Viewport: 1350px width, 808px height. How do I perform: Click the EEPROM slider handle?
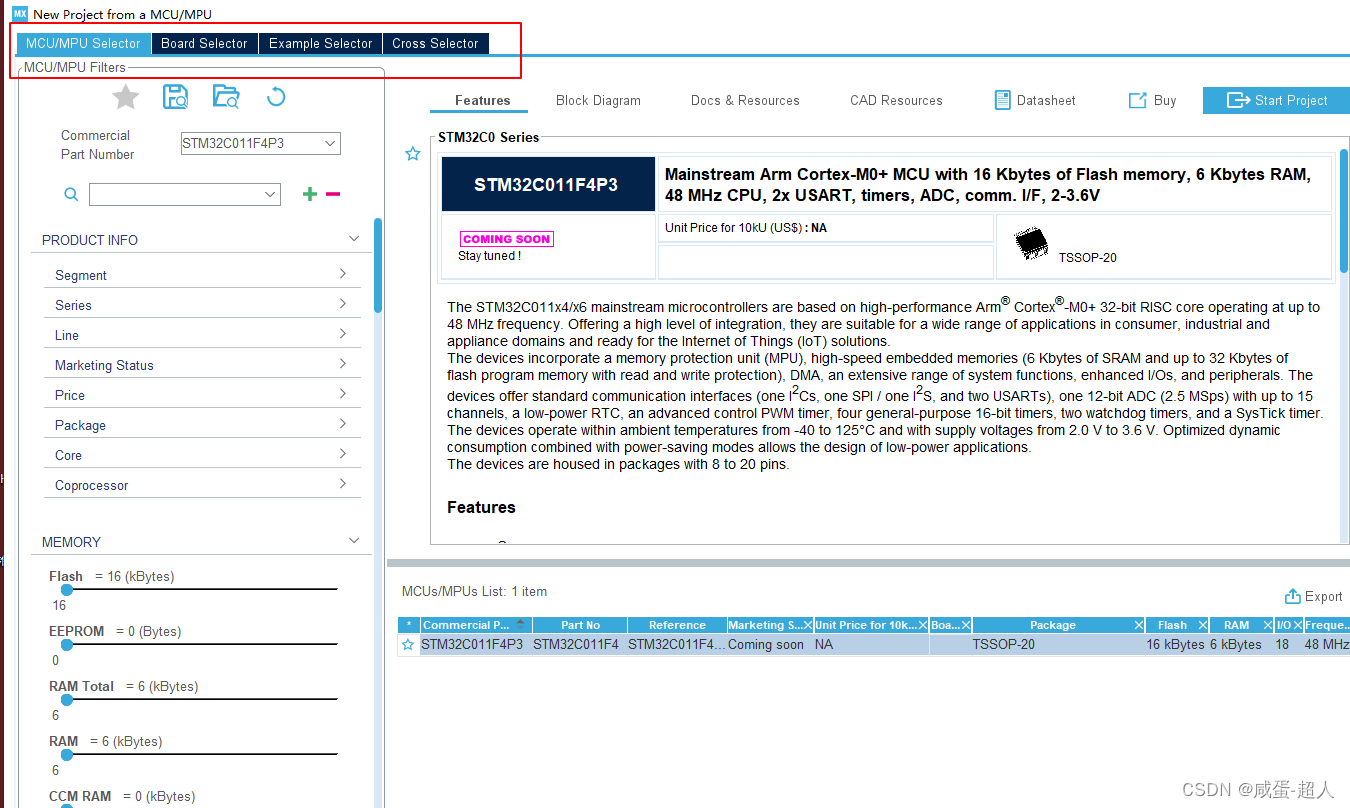67,645
